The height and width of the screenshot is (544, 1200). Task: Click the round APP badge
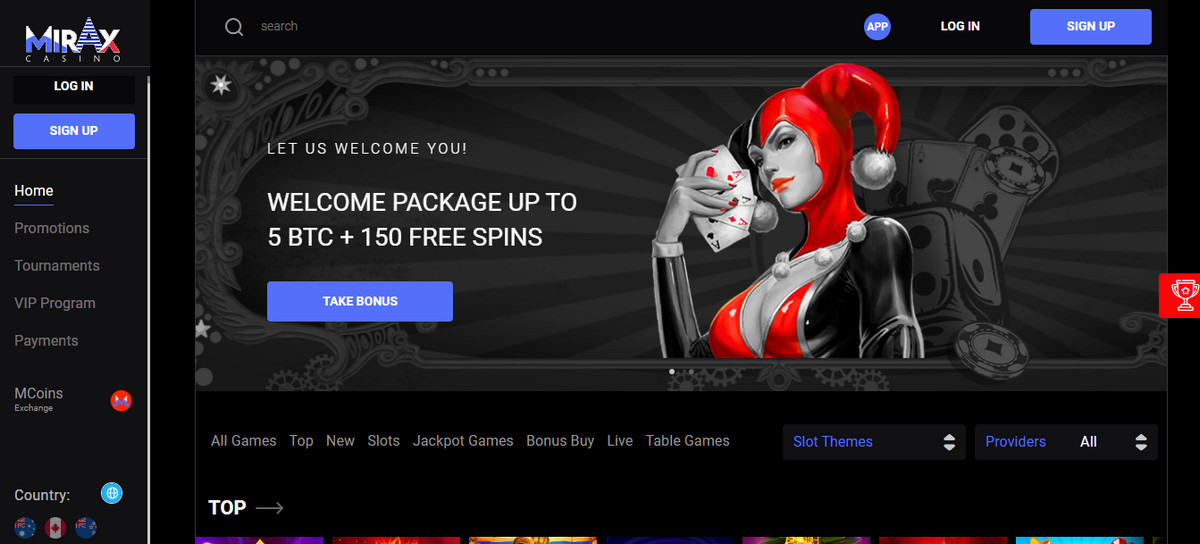coord(877,27)
